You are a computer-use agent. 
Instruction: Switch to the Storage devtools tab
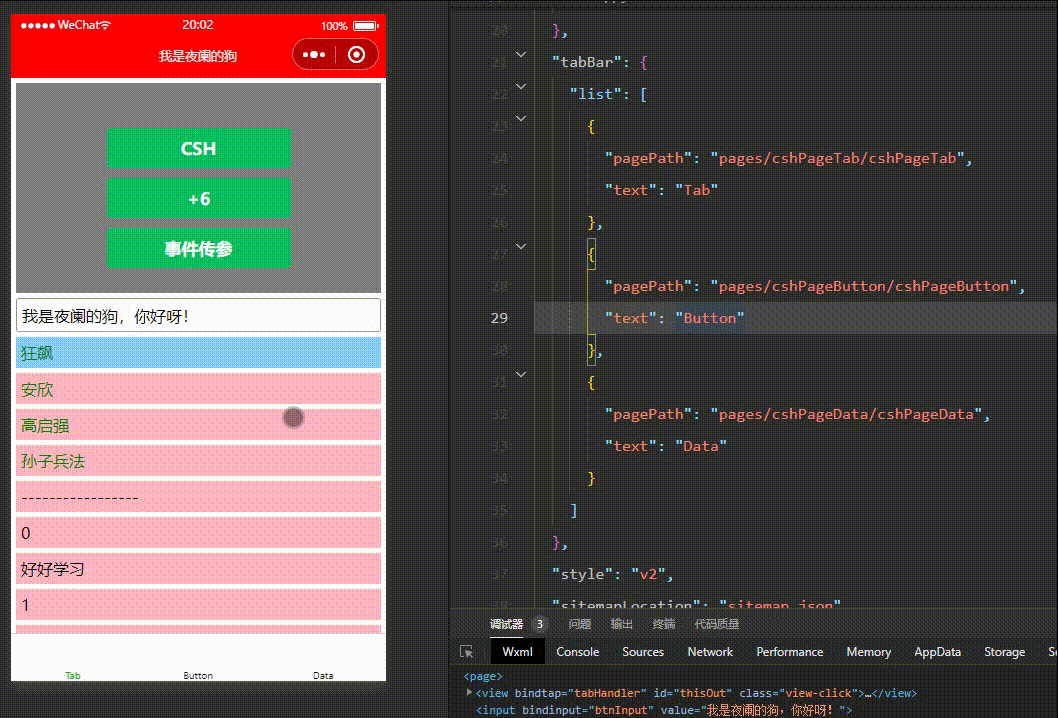click(1004, 652)
